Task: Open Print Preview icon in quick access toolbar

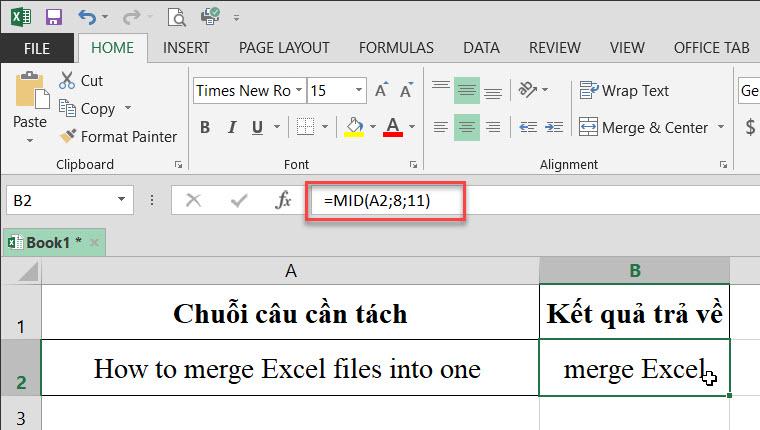Action: 177,17
